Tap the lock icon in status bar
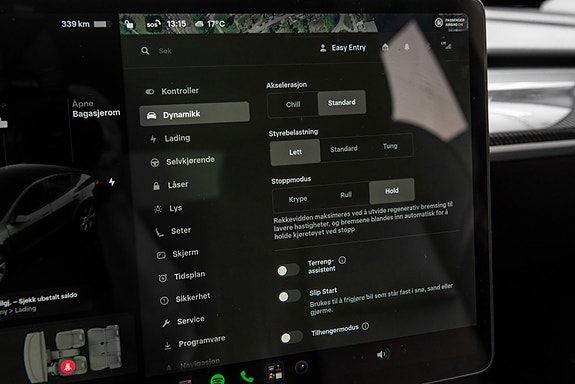 (129, 24)
